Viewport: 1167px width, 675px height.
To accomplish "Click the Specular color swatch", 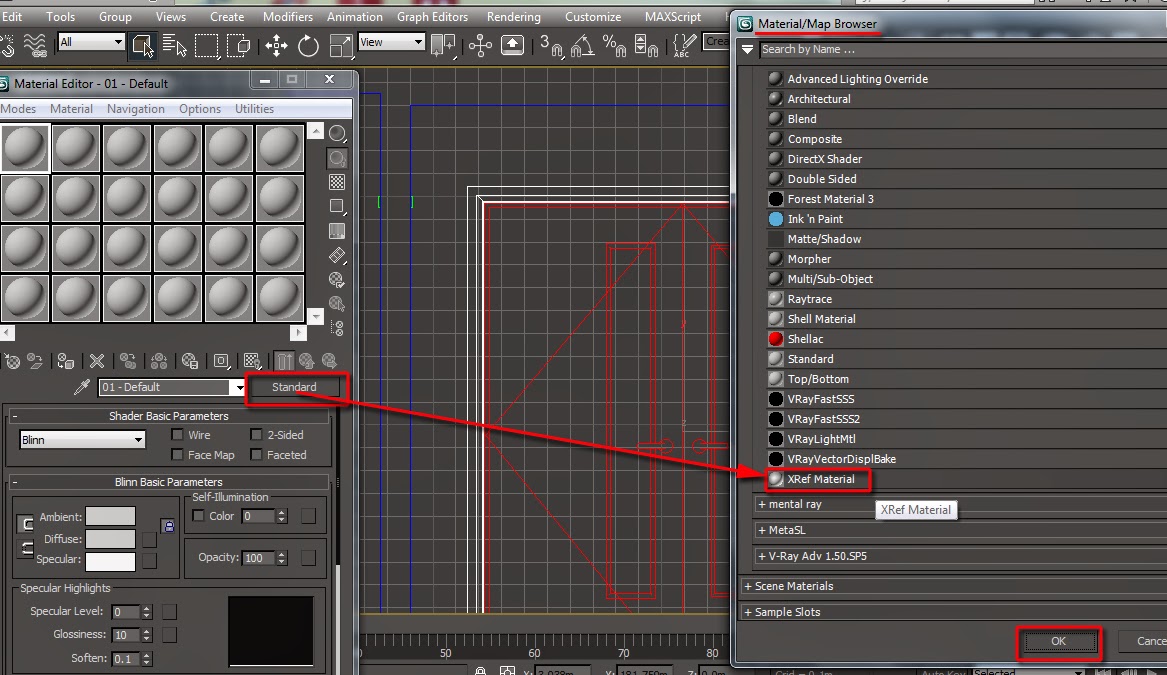I will click(x=110, y=561).
